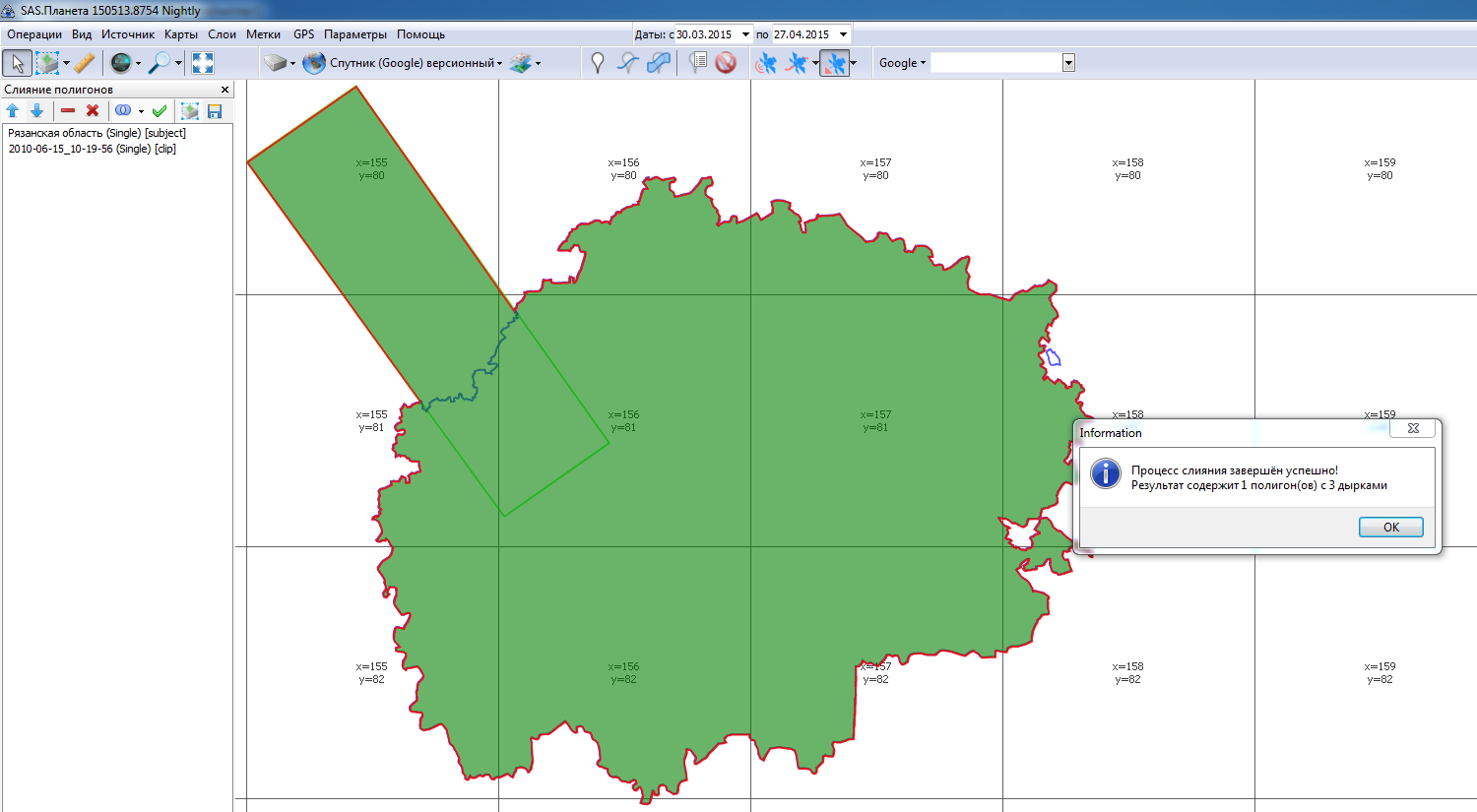Toggle hide all placemarks icon
Screen dimensions: 1477x812
pos(726,63)
